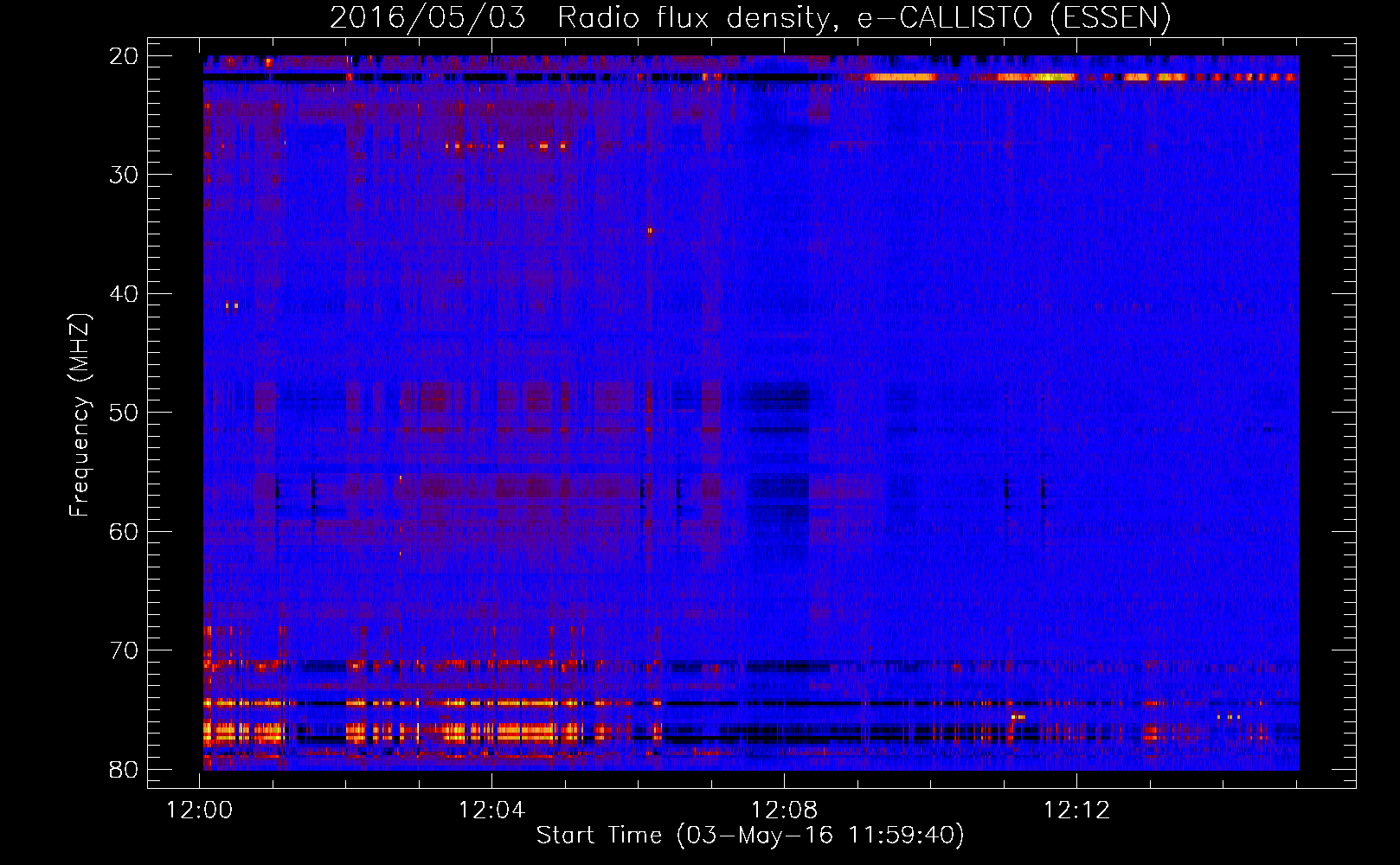Click the 12:04 time tick label

(x=491, y=811)
